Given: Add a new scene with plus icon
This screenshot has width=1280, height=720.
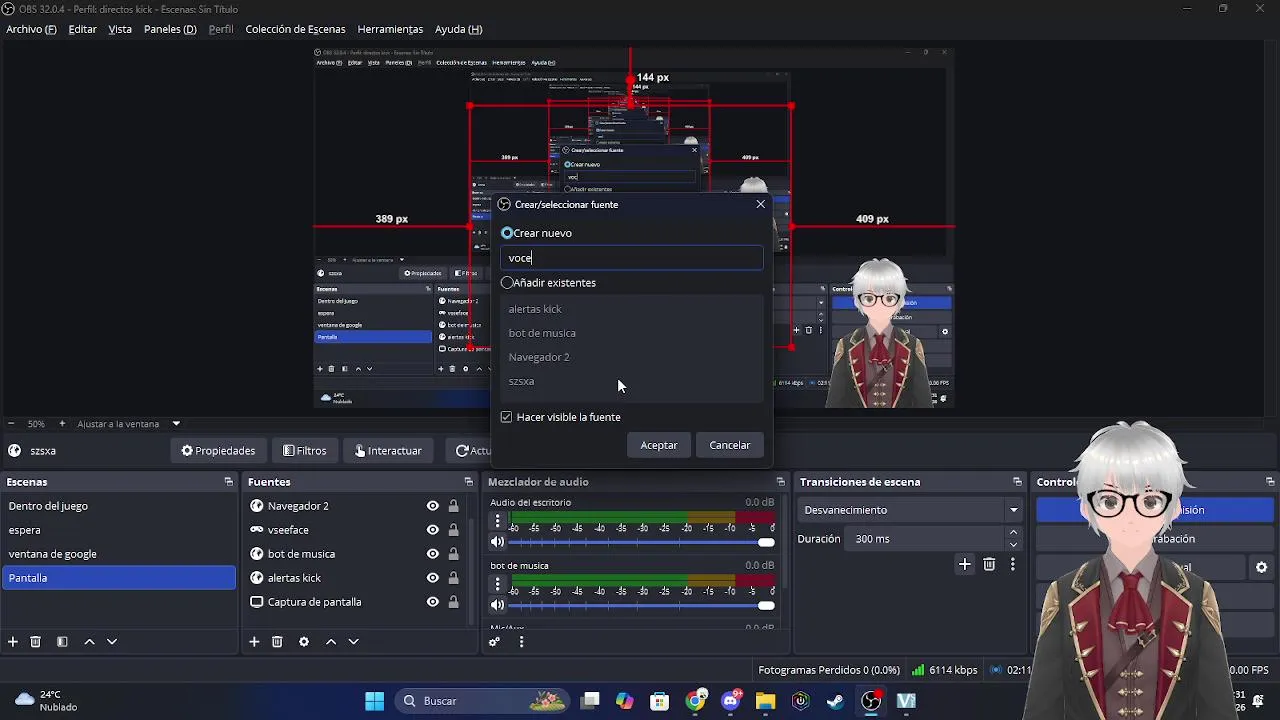Looking at the screenshot, I should [13, 642].
